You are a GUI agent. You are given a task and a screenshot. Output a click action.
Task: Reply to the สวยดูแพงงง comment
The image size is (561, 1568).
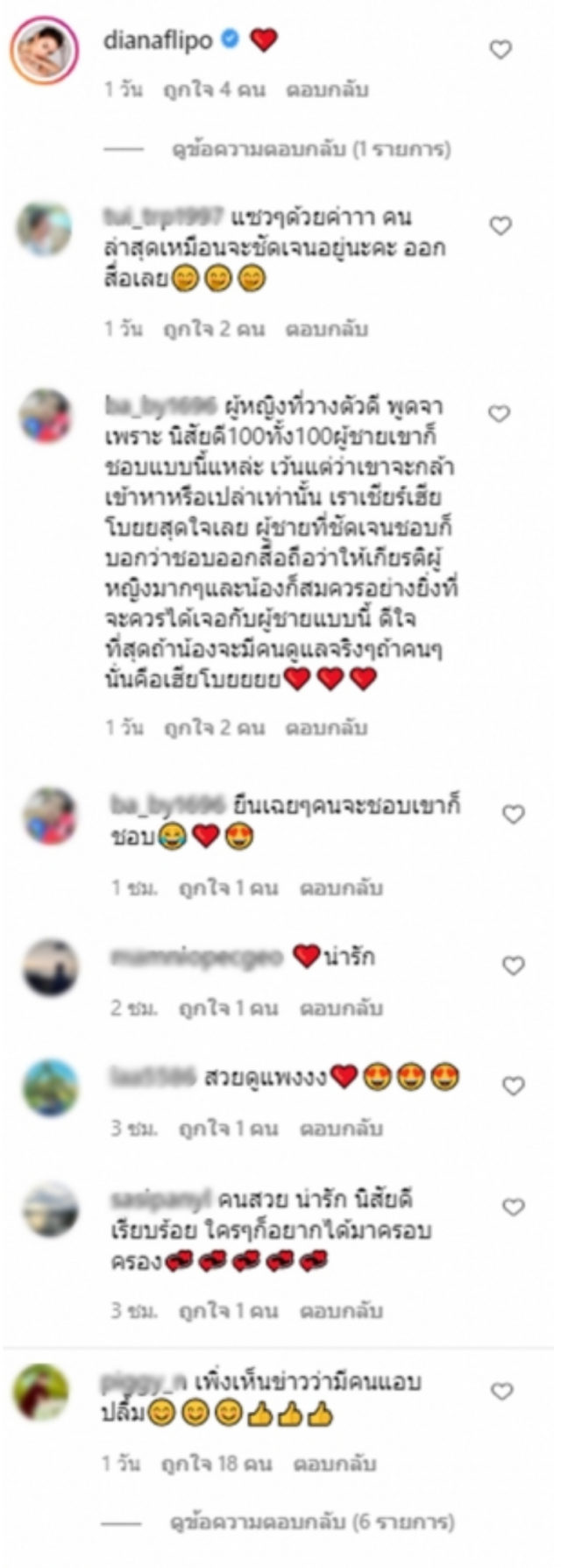pos(342,1128)
